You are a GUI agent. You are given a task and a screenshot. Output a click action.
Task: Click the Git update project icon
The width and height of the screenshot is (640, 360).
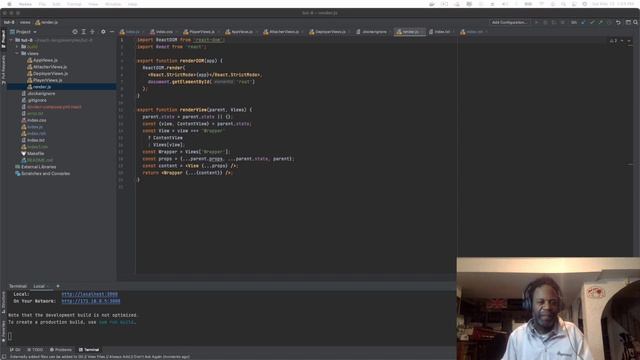pyautogui.click(x=583, y=22)
